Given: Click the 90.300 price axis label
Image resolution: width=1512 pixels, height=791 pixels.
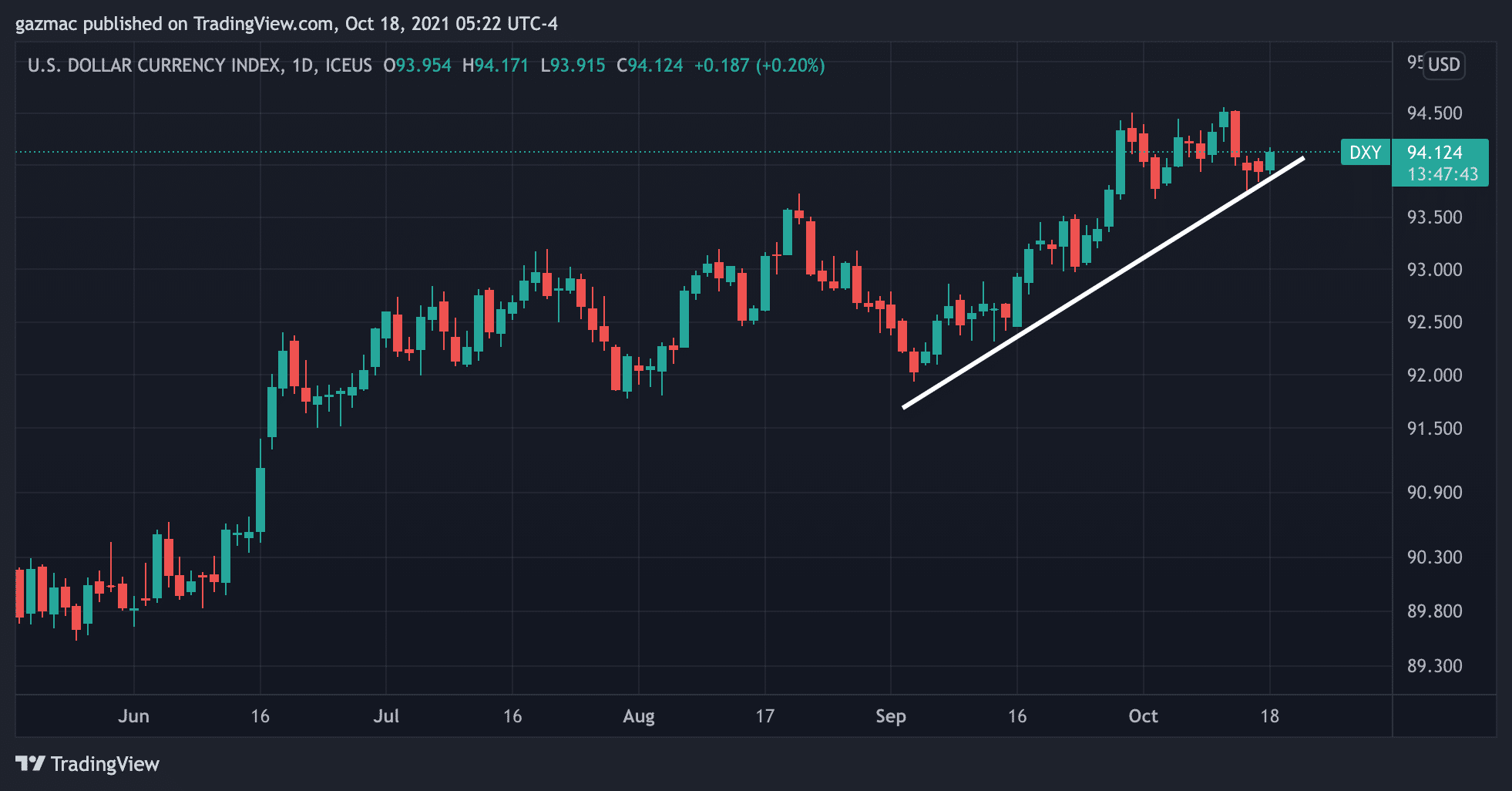Looking at the screenshot, I should (x=1434, y=557).
